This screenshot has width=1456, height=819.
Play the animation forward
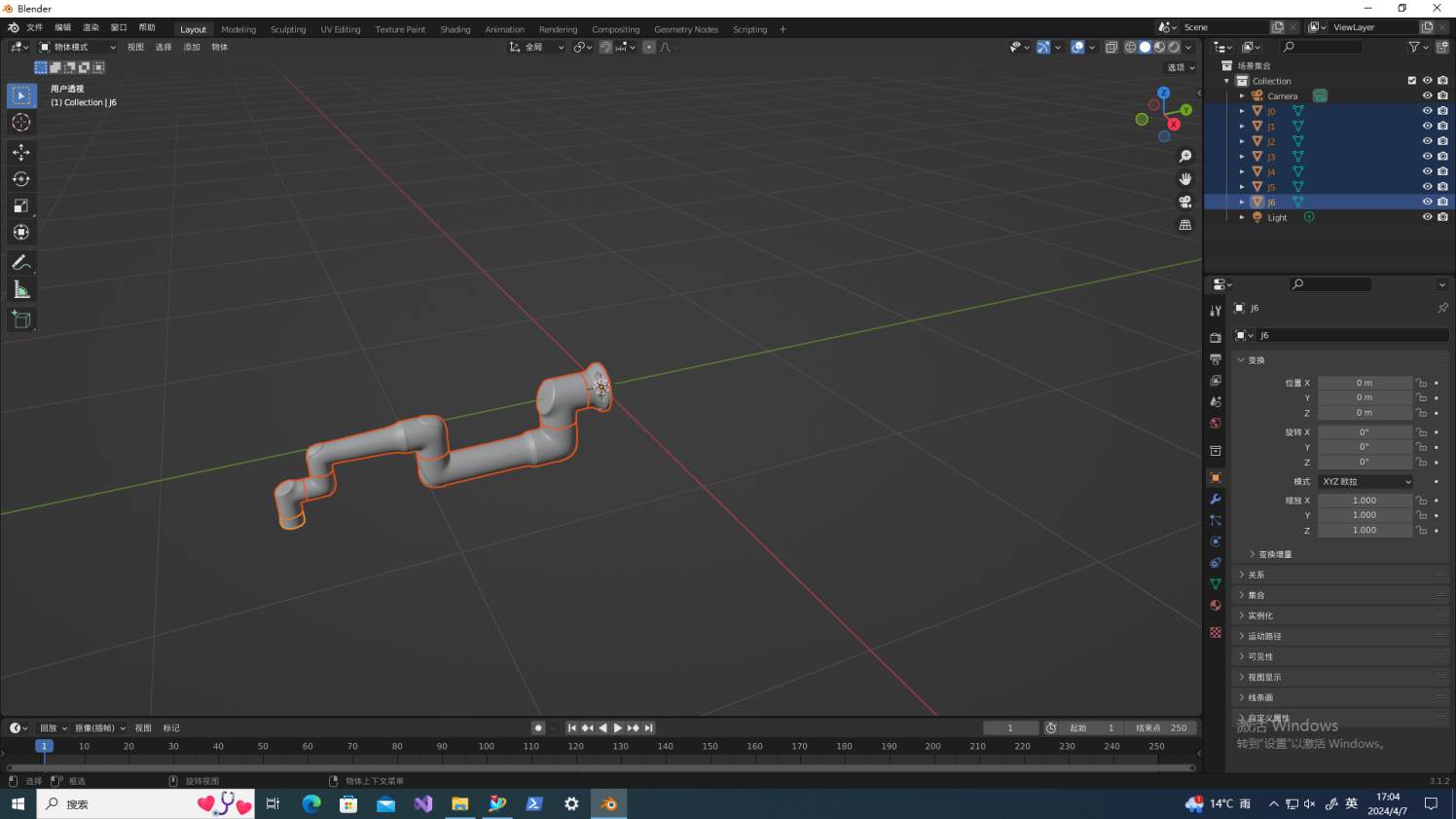pos(618,728)
